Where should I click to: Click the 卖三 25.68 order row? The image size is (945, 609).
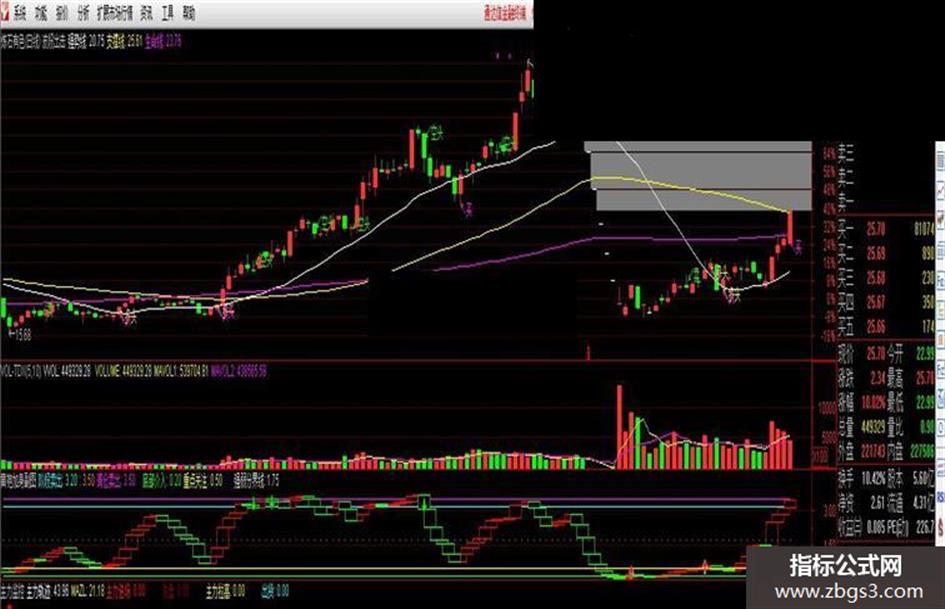pos(886,278)
